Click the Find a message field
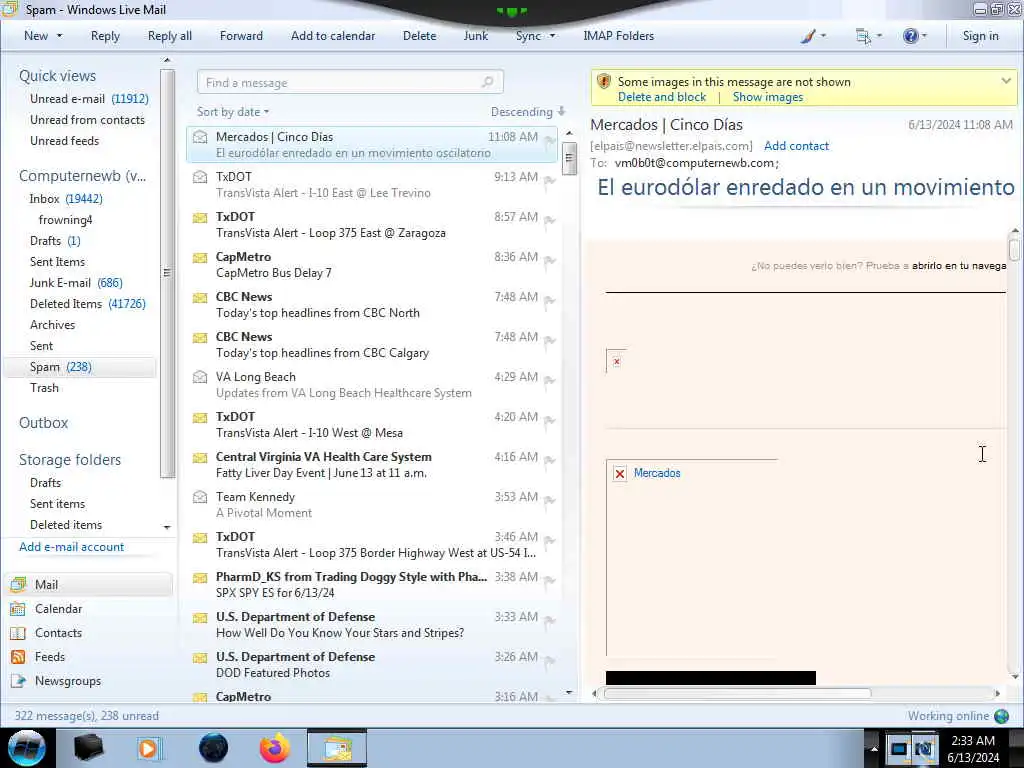 pos(350,82)
